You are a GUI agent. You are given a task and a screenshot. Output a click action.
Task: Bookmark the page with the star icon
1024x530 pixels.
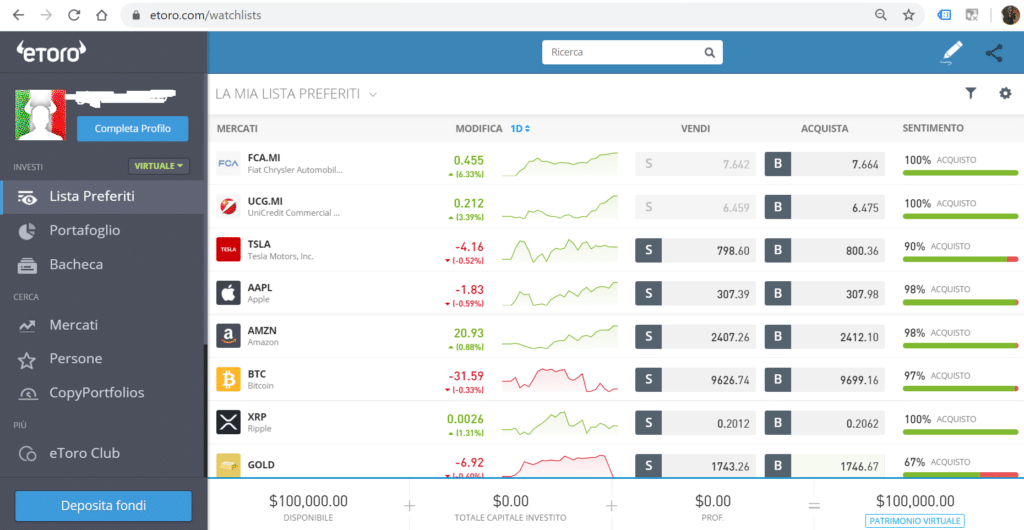[908, 15]
